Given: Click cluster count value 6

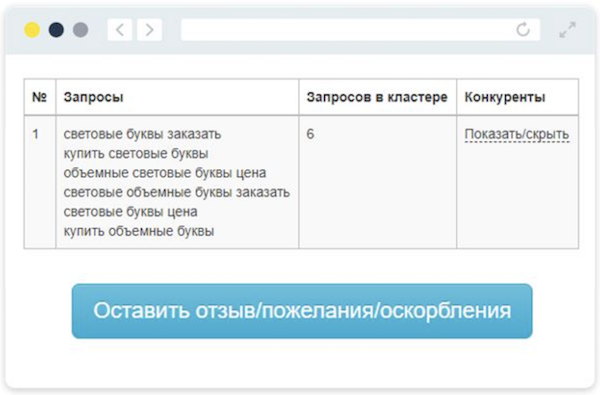Looking at the screenshot, I should tap(310, 134).
